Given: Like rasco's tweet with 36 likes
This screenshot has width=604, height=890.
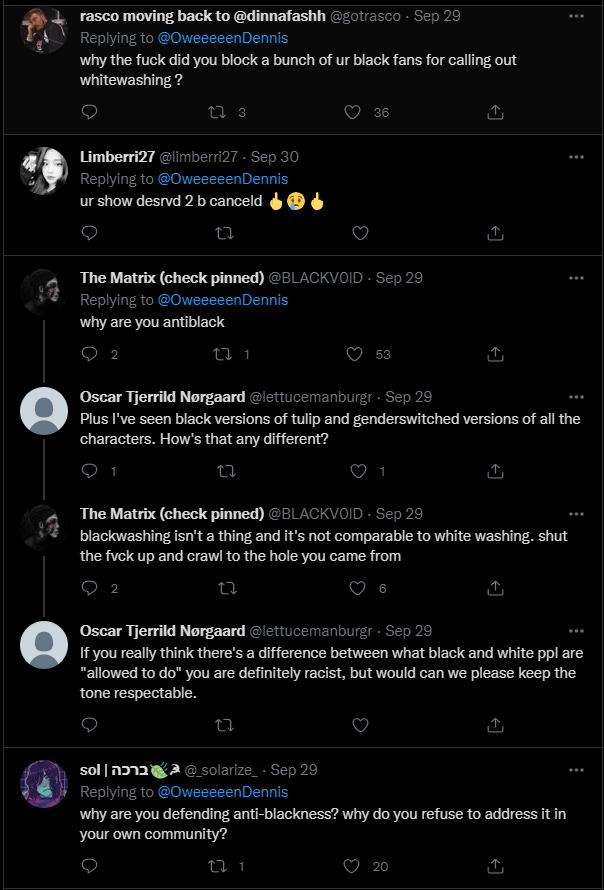Looking at the screenshot, I should point(352,113).
